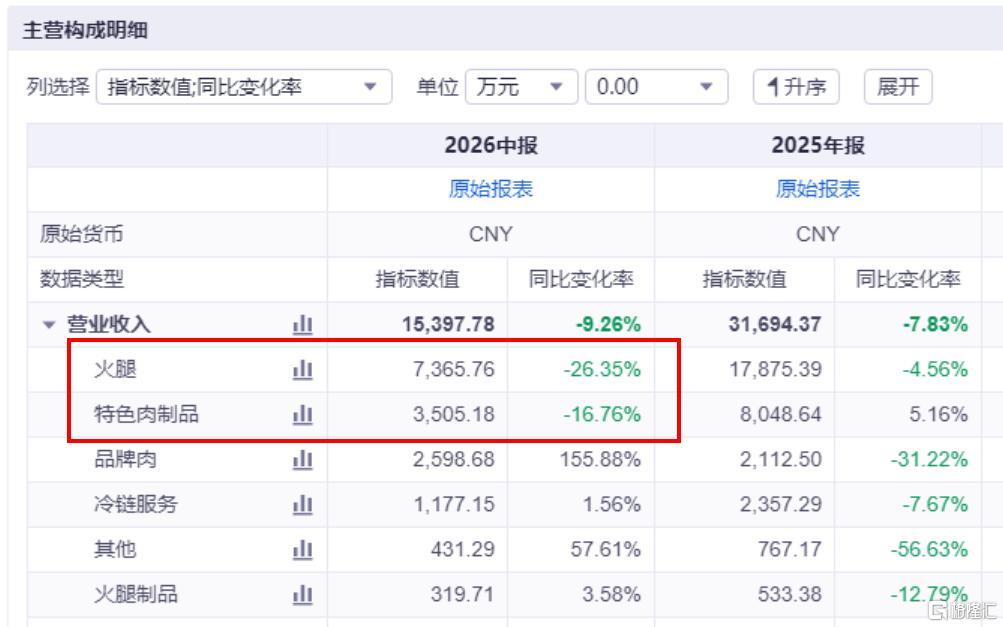Open chart icon for 特色肉制品 row
This screenshot has height=627, width=1003.
pos(303,415)
